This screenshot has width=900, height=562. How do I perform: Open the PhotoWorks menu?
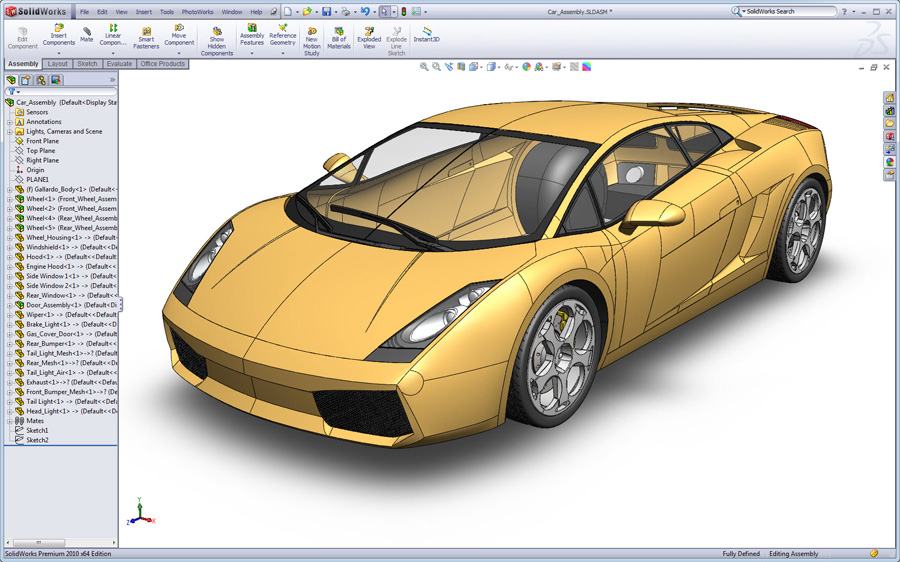pos(197,12)
